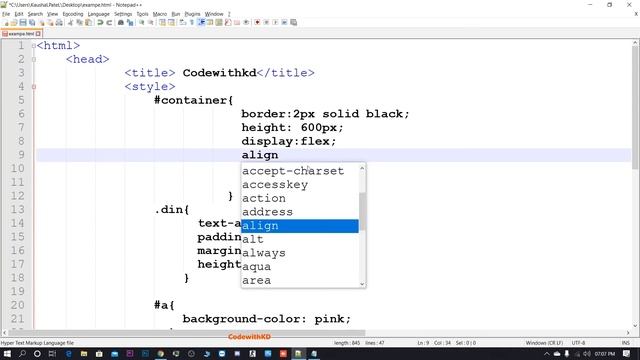The width and height of the screenshot is (640, 360).
Task: Show hidden system tray icons chevron
Action: [547, 353]
